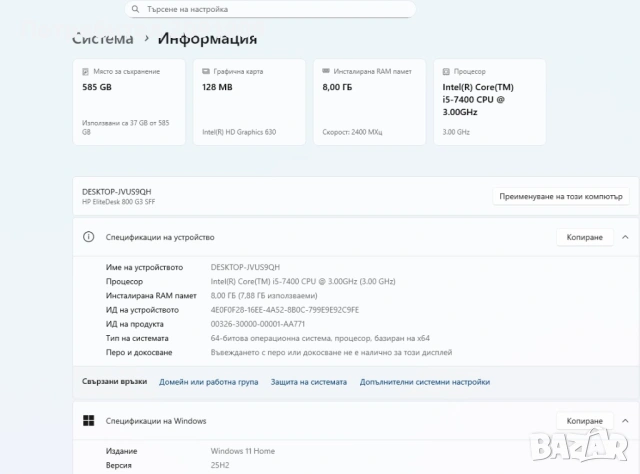Click the Версия label
640x474 pixels.
(118, 465)
